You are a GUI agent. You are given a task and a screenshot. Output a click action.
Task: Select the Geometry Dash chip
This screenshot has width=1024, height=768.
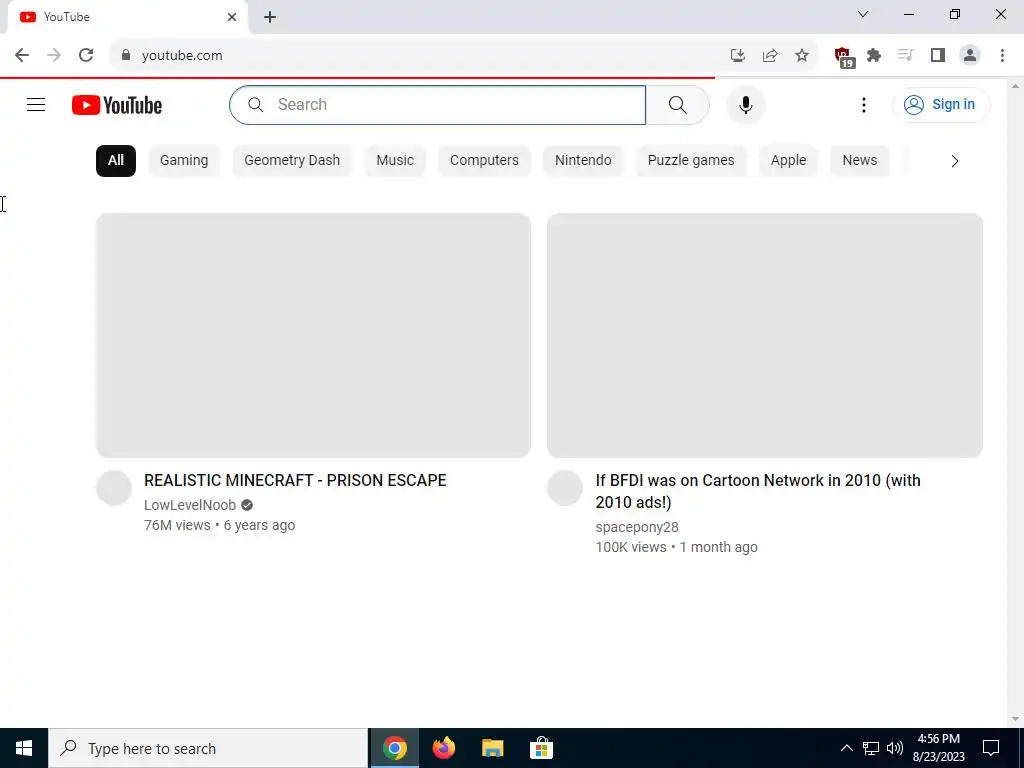point(292,161)
